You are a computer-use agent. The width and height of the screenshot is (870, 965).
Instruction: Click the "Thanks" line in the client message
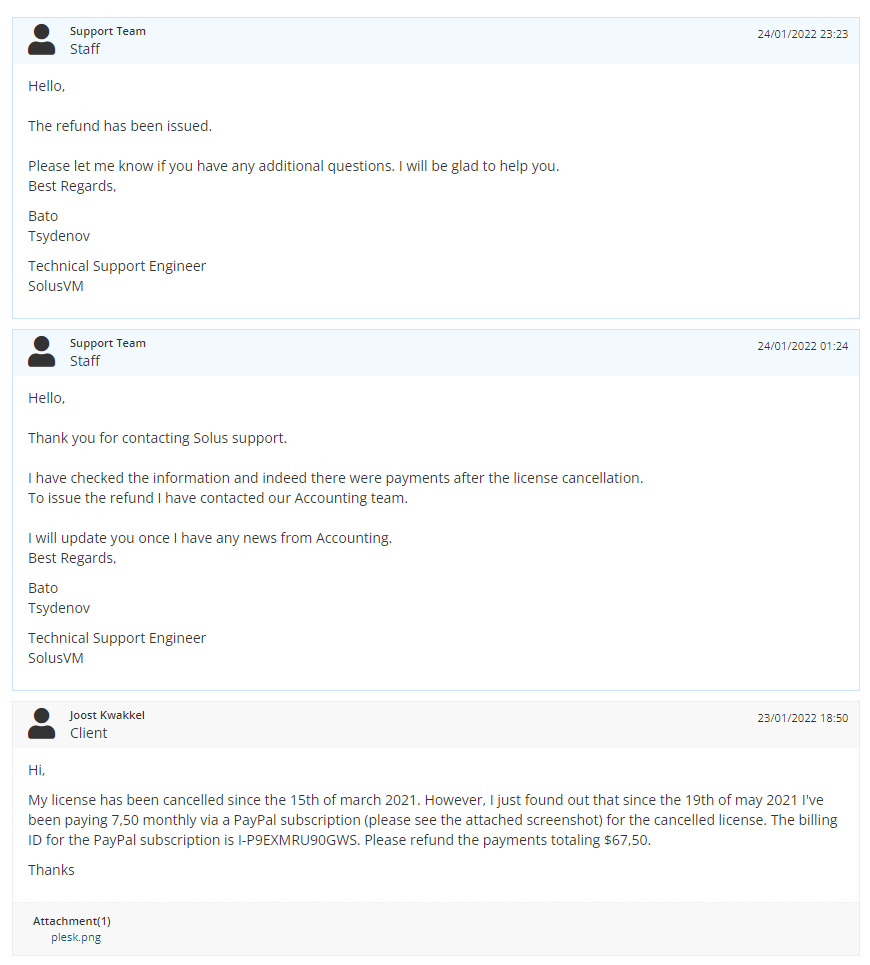[x=51, y=870]
